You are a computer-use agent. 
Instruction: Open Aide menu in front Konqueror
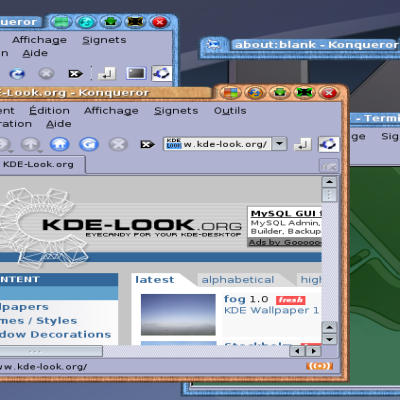[59, 124]
